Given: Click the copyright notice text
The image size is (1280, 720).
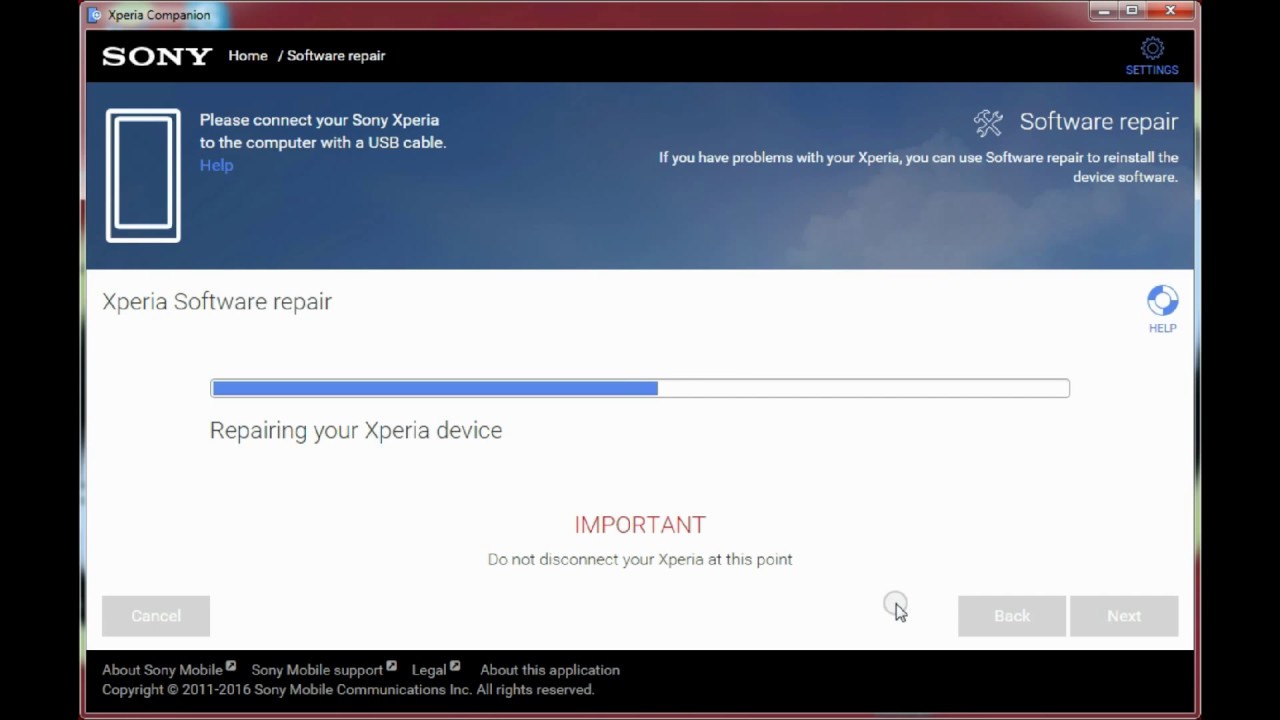Looking at the screenshot, I should tap(348, 690).
